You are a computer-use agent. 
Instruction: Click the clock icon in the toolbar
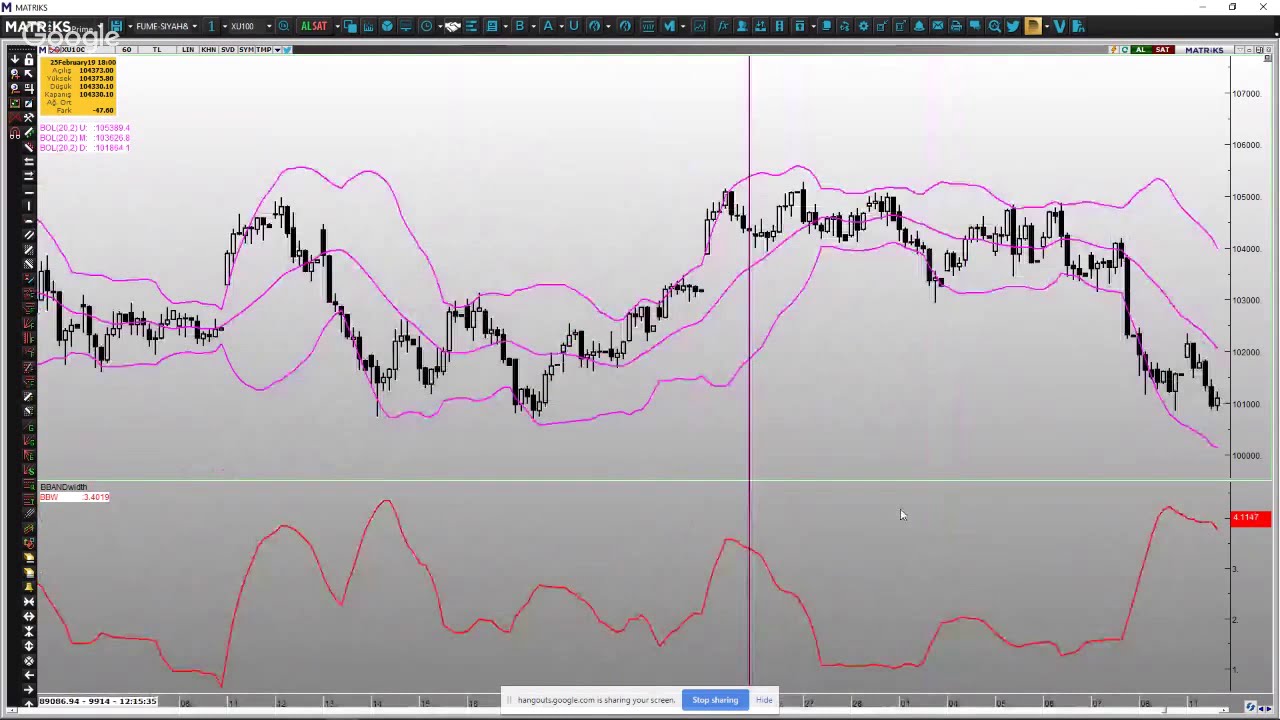426,26
